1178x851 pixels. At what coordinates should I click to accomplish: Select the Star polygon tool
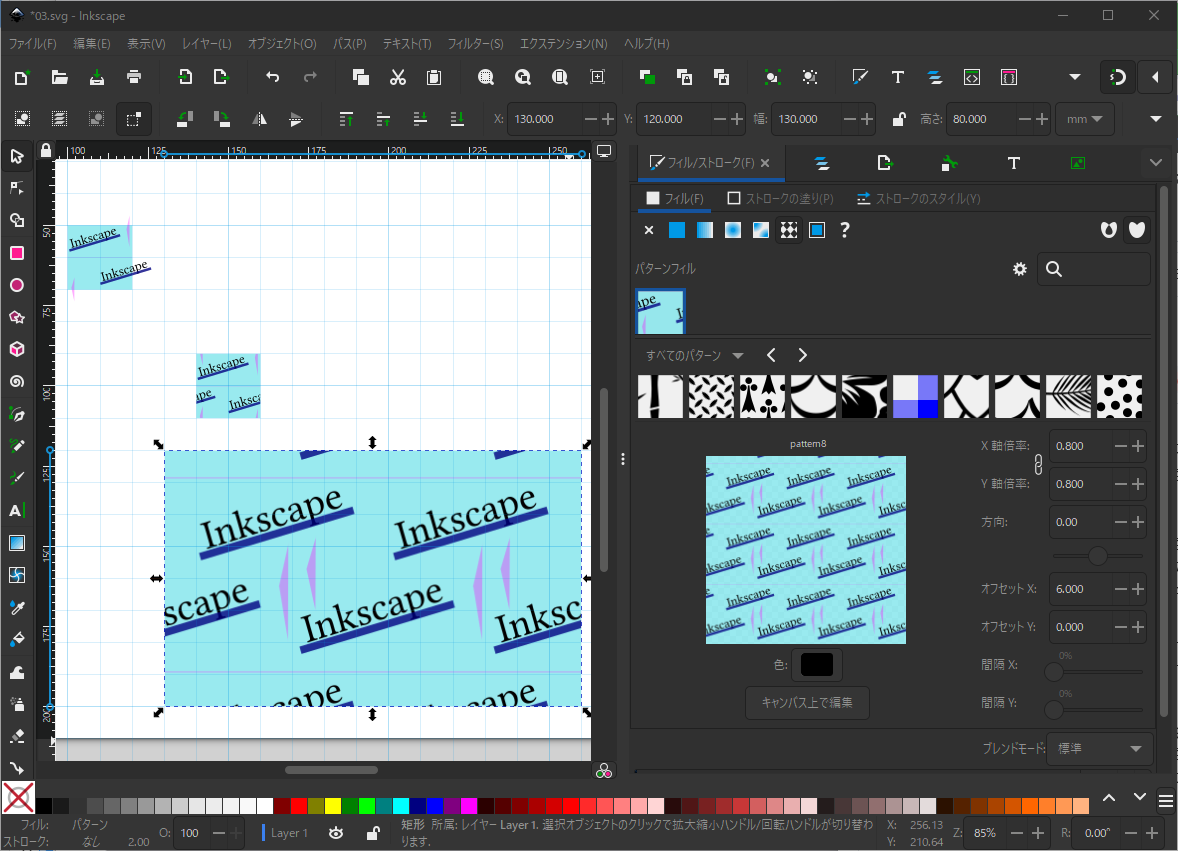(x=17, y=317)
